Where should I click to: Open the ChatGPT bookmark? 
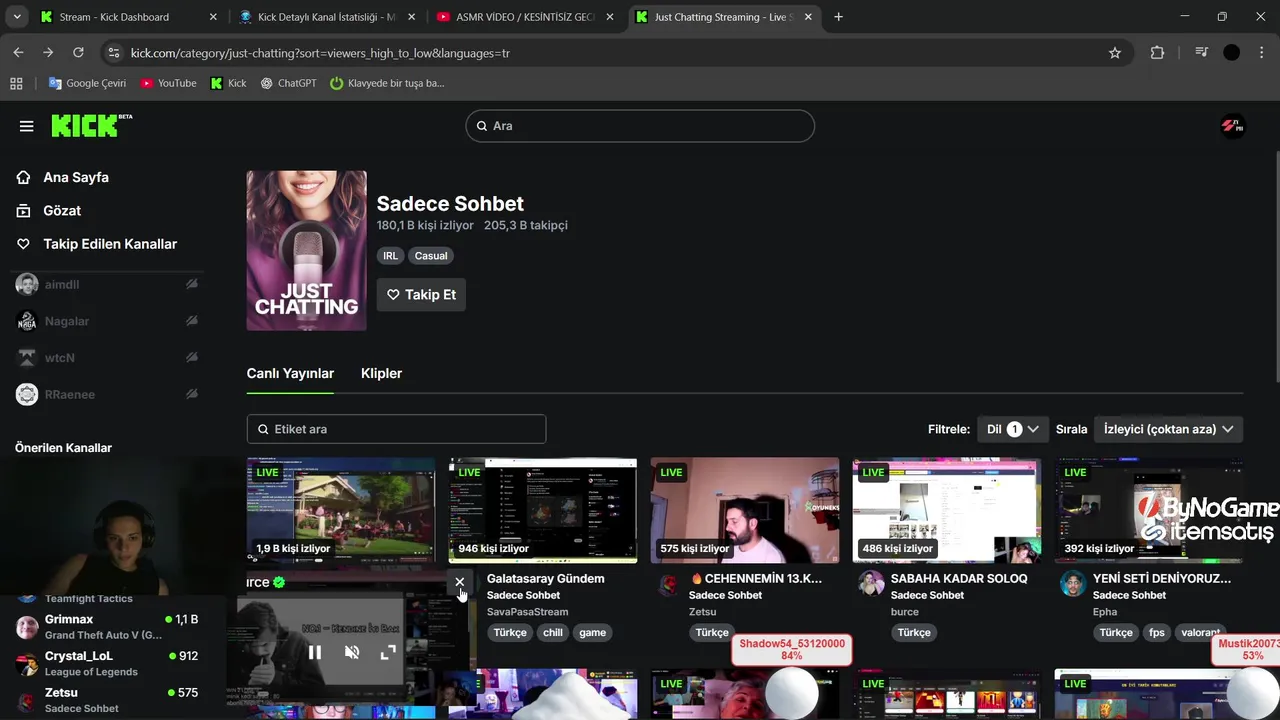click(x=288, y=83)
